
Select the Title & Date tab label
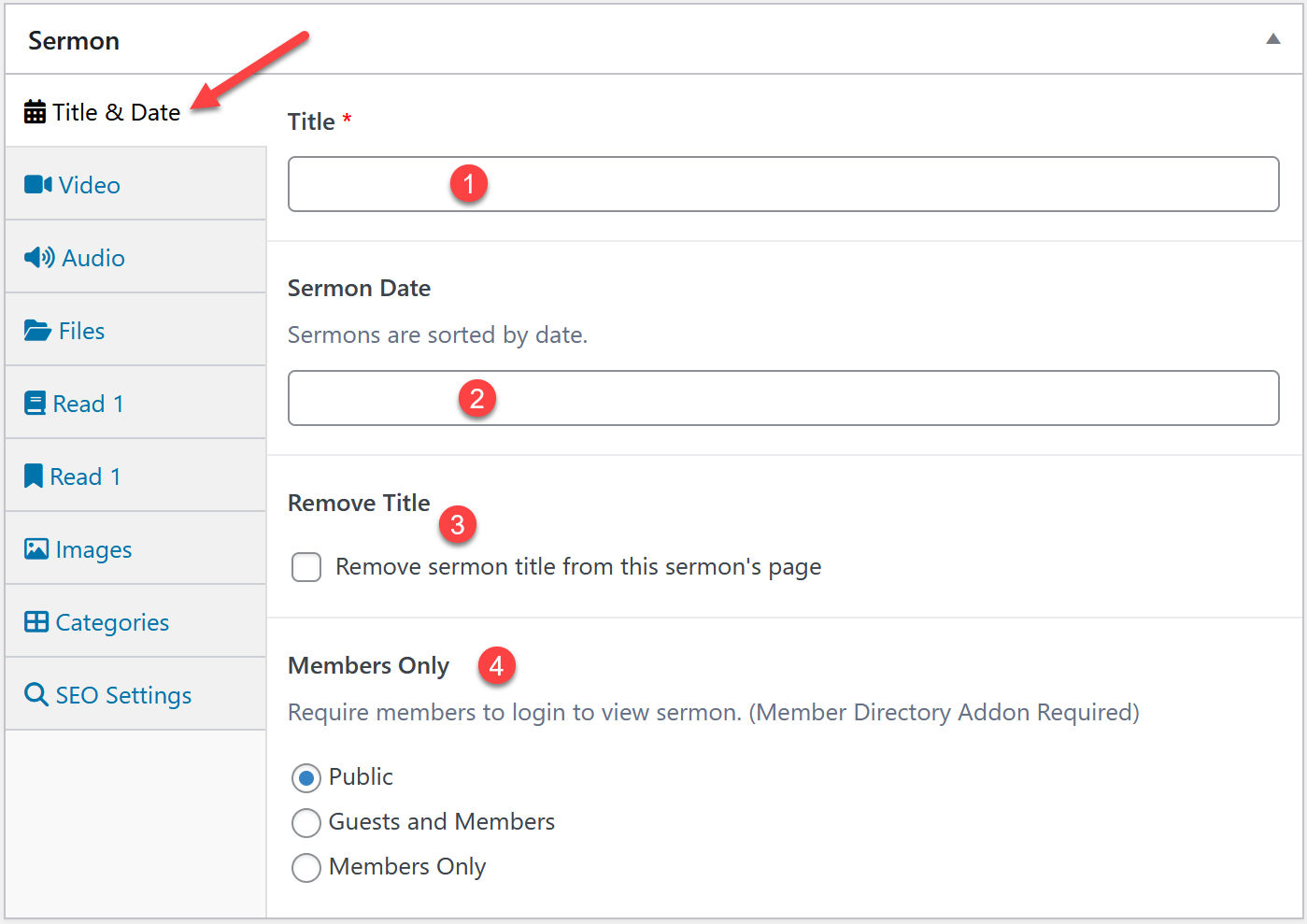[x=116, y=112]
